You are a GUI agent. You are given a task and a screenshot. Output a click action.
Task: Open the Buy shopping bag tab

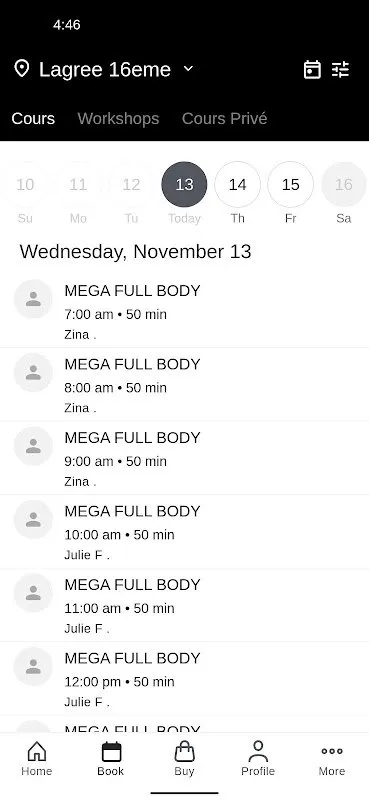click(184, 759)
